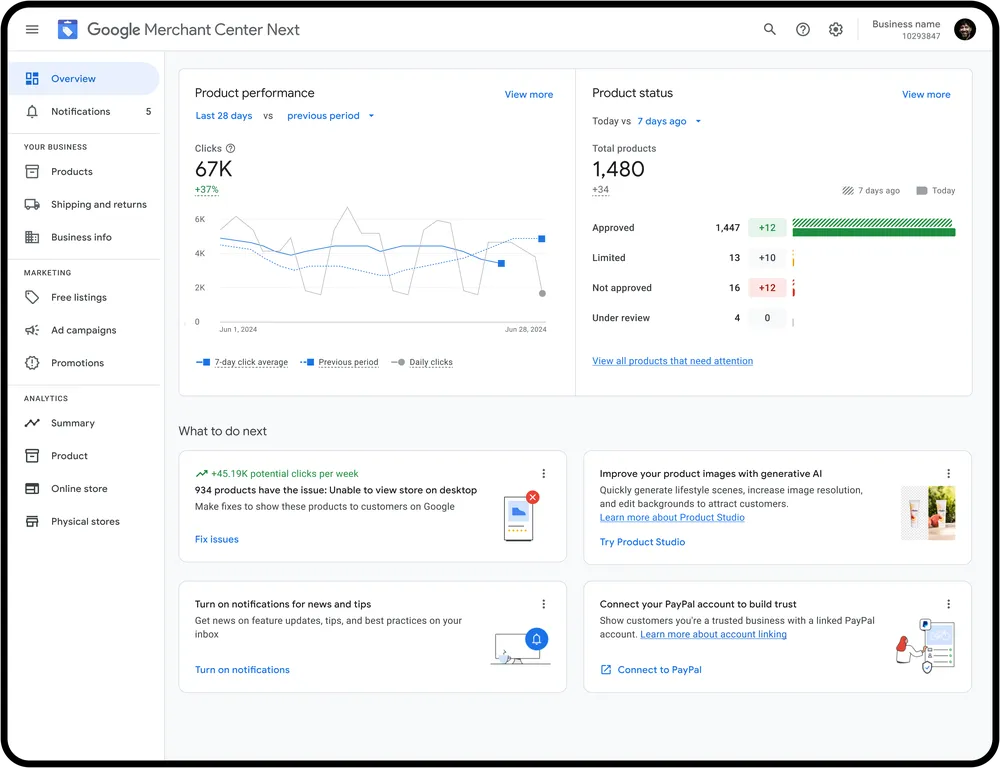Open options menu on PayPal card

(x=948, y=604)
